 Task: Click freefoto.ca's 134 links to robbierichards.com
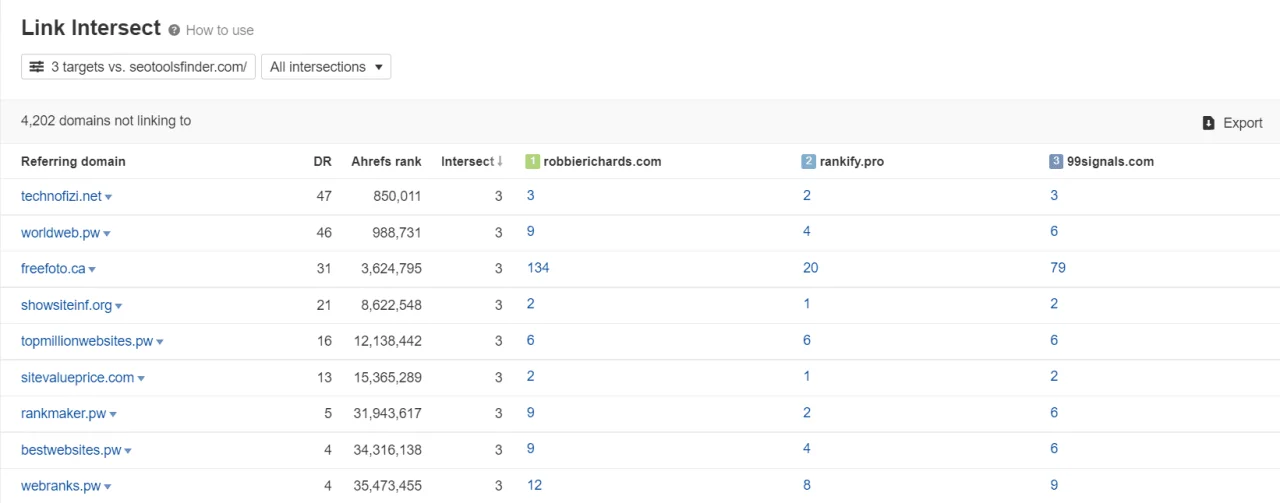(x=538, y=268)
